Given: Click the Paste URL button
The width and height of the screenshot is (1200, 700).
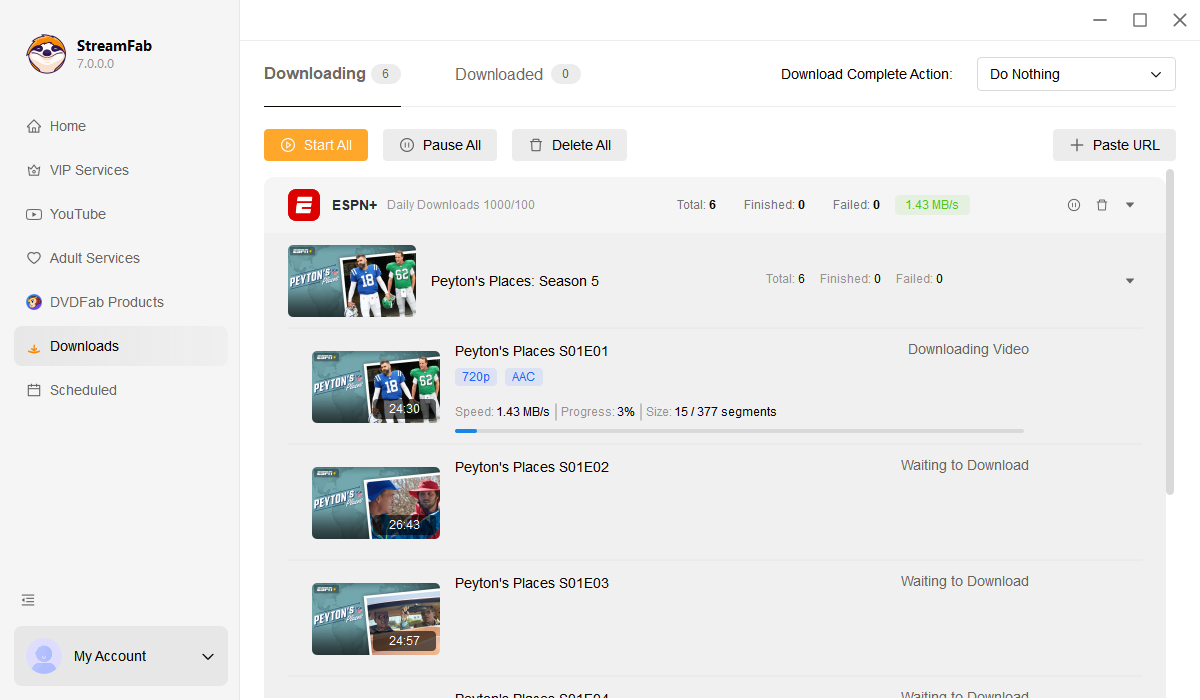Looking at the screenshot, I should (1114, 145).
